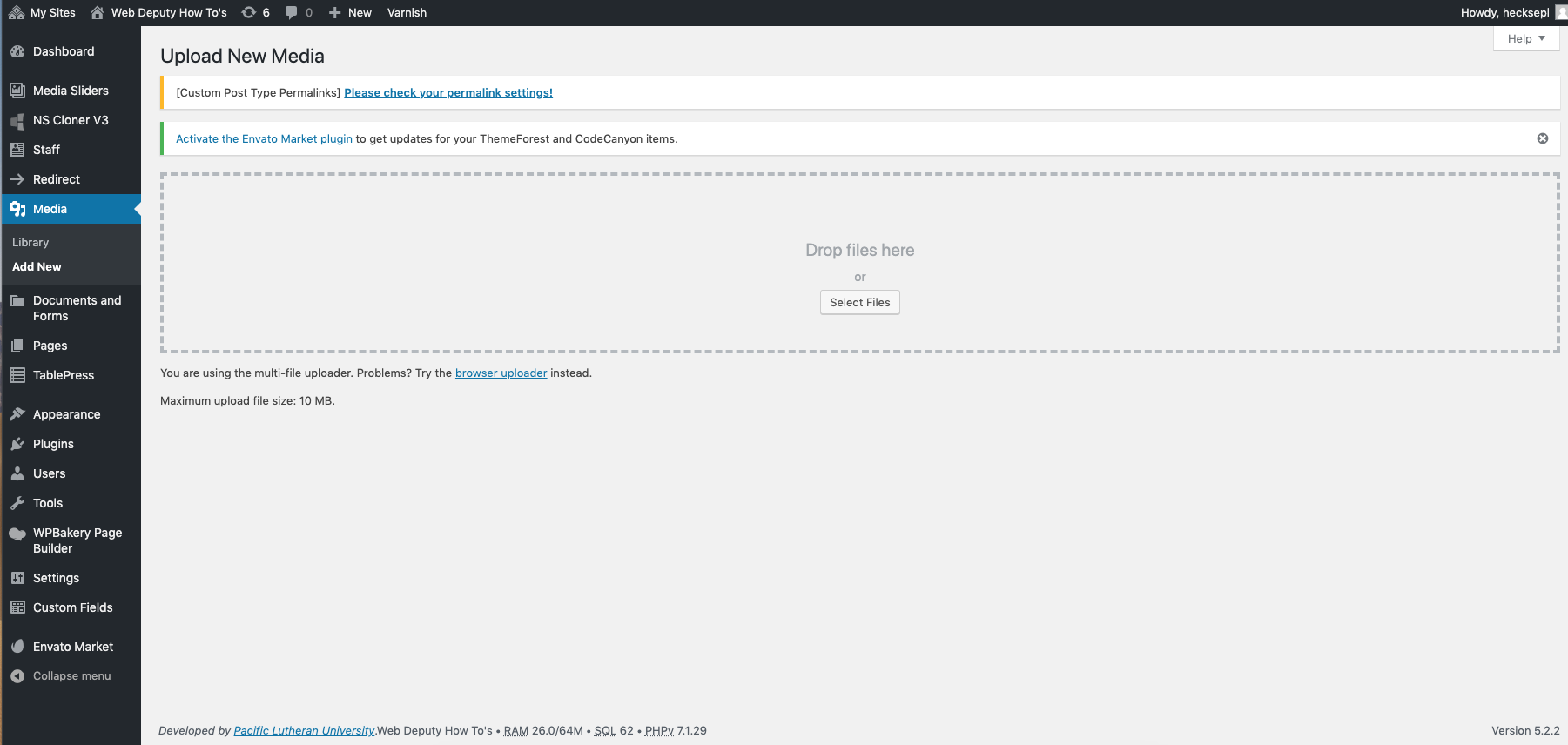1568x745 pixels.
Task: Click the Appearance paintbrush icon
Action: coord(17,414)
